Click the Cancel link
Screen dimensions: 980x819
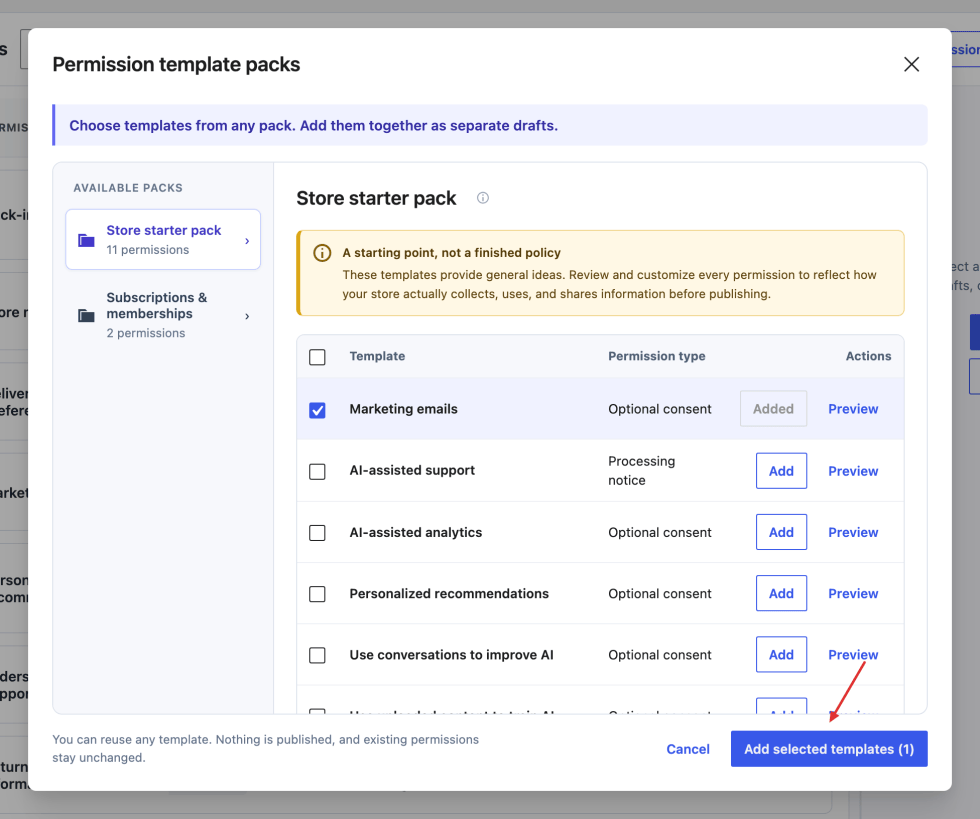point(688,749)
